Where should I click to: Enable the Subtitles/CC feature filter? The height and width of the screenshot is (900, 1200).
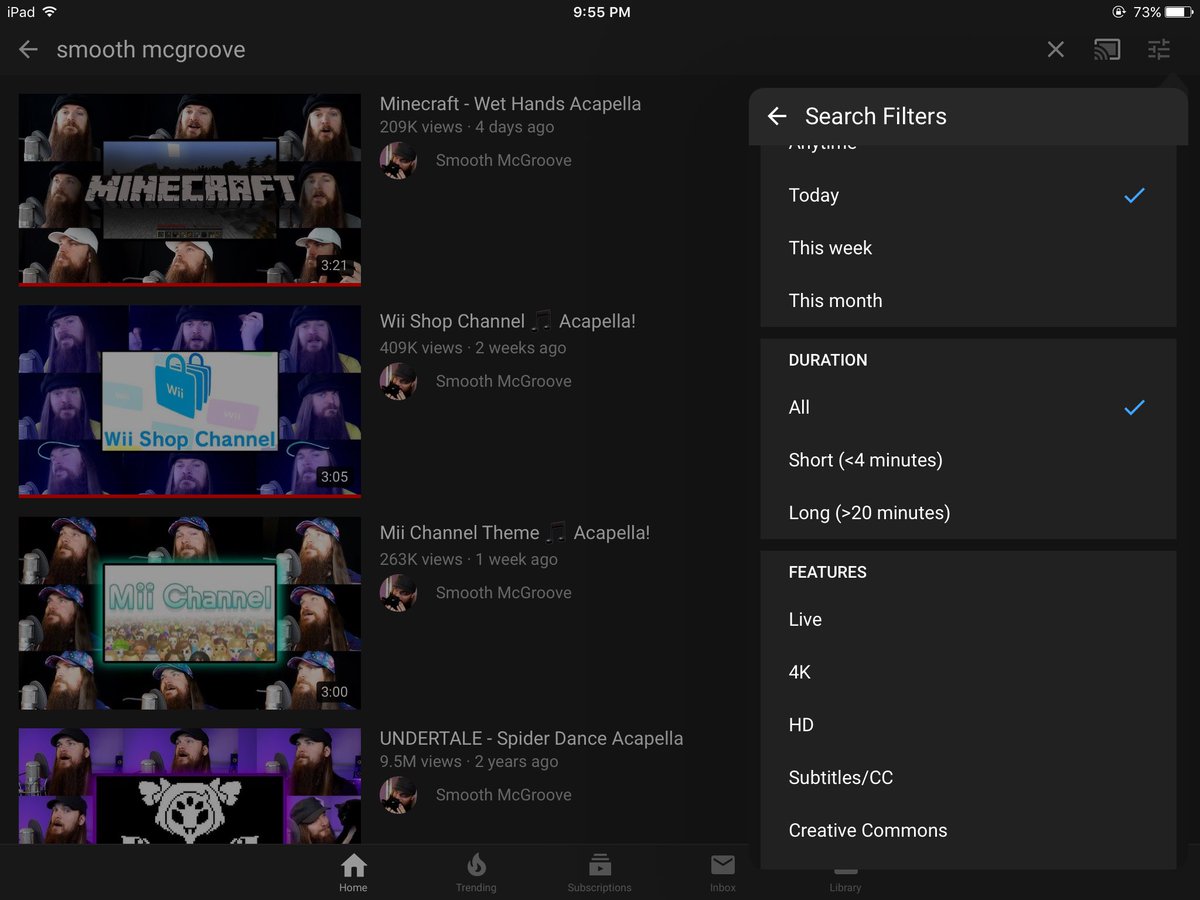[x=968, y=777]
